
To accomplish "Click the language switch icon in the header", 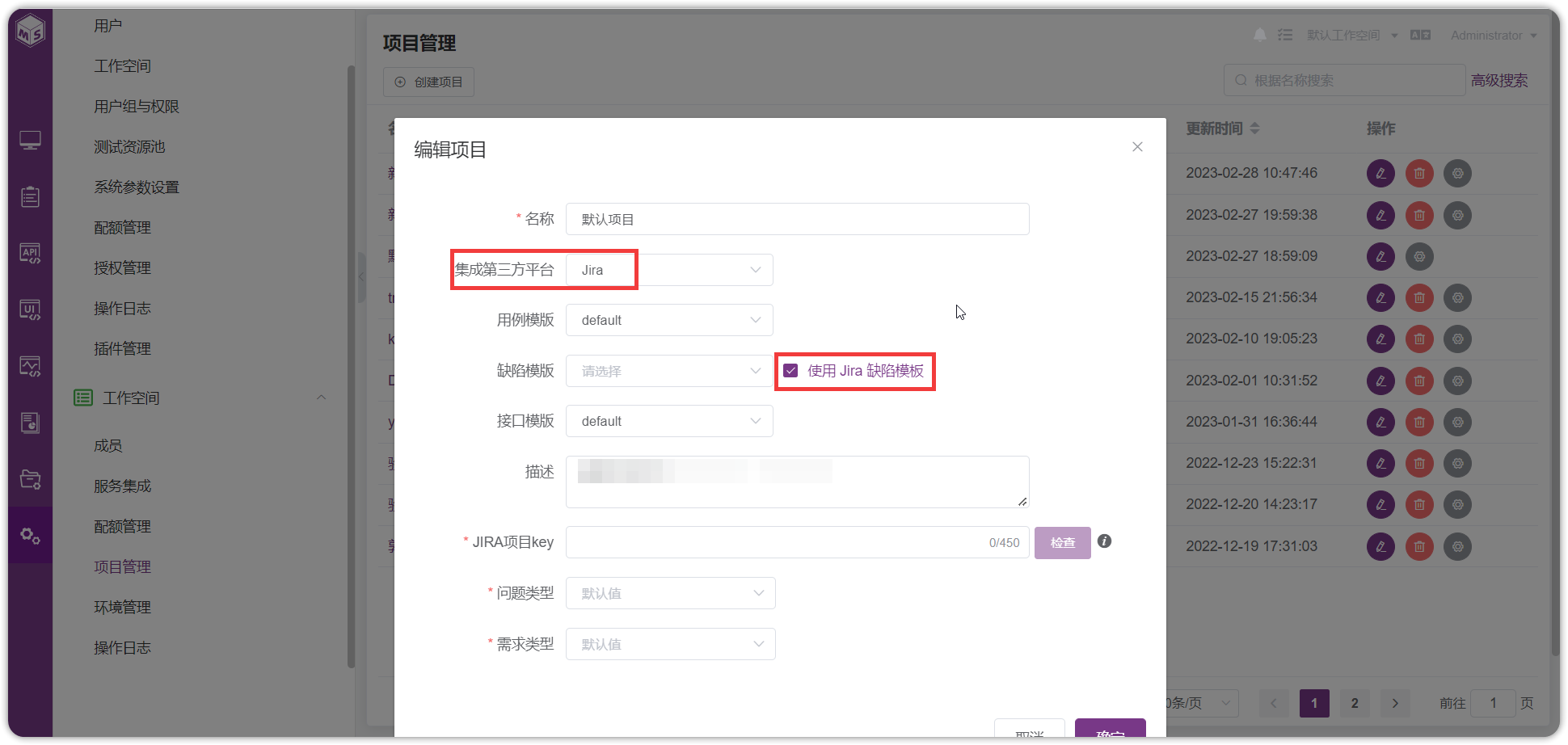I will click(x=1420, y=35).
